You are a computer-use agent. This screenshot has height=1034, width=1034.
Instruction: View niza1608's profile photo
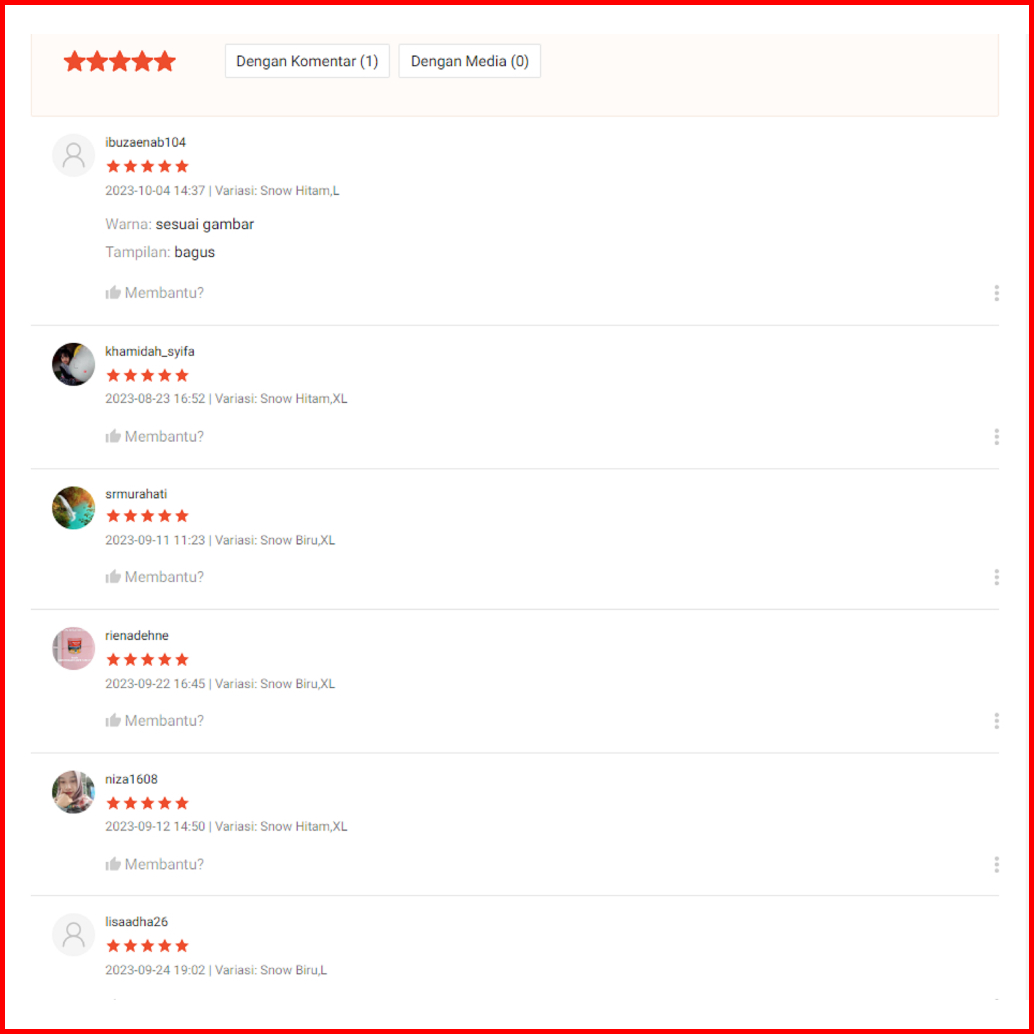pyautogui.click(x=73, y=792)
